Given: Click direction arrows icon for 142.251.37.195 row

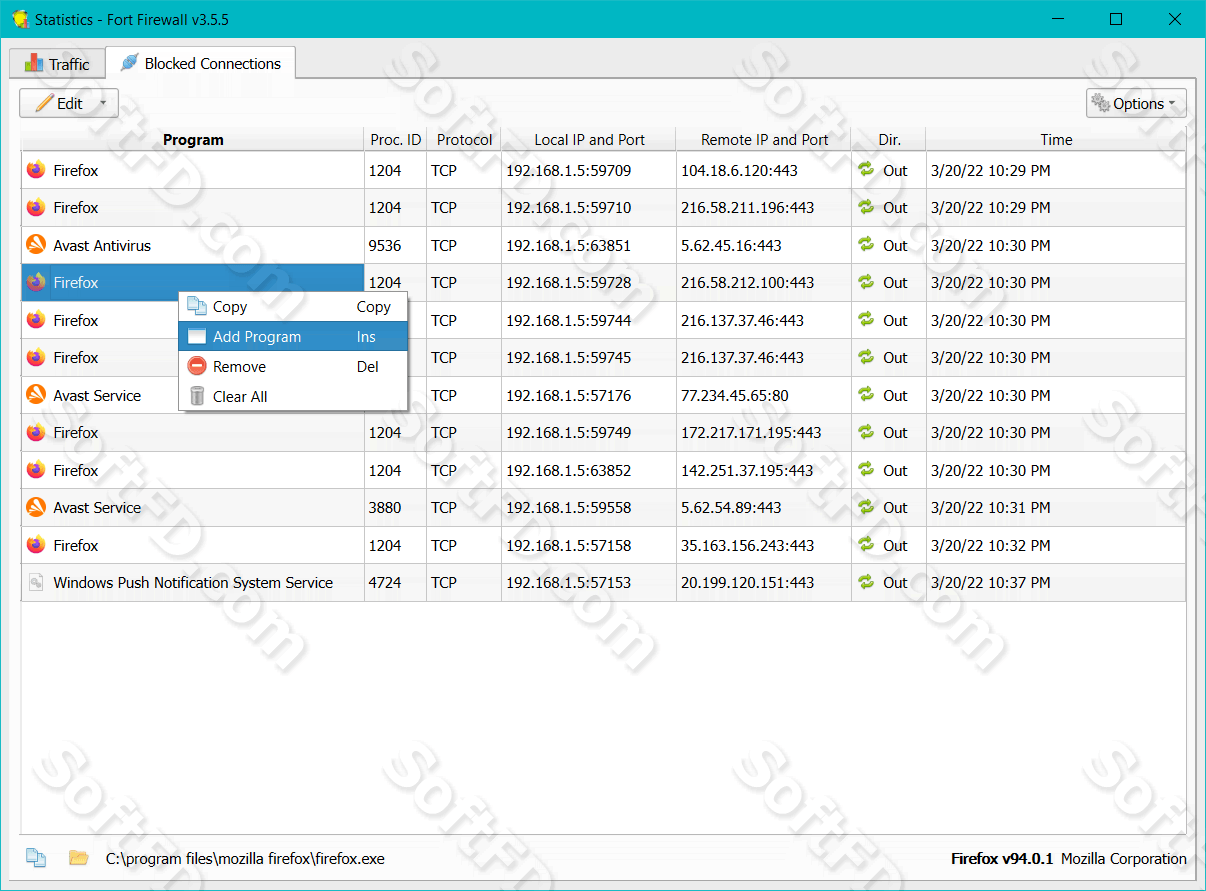Looking at the screenshot, I should click(x=866, y=470).
